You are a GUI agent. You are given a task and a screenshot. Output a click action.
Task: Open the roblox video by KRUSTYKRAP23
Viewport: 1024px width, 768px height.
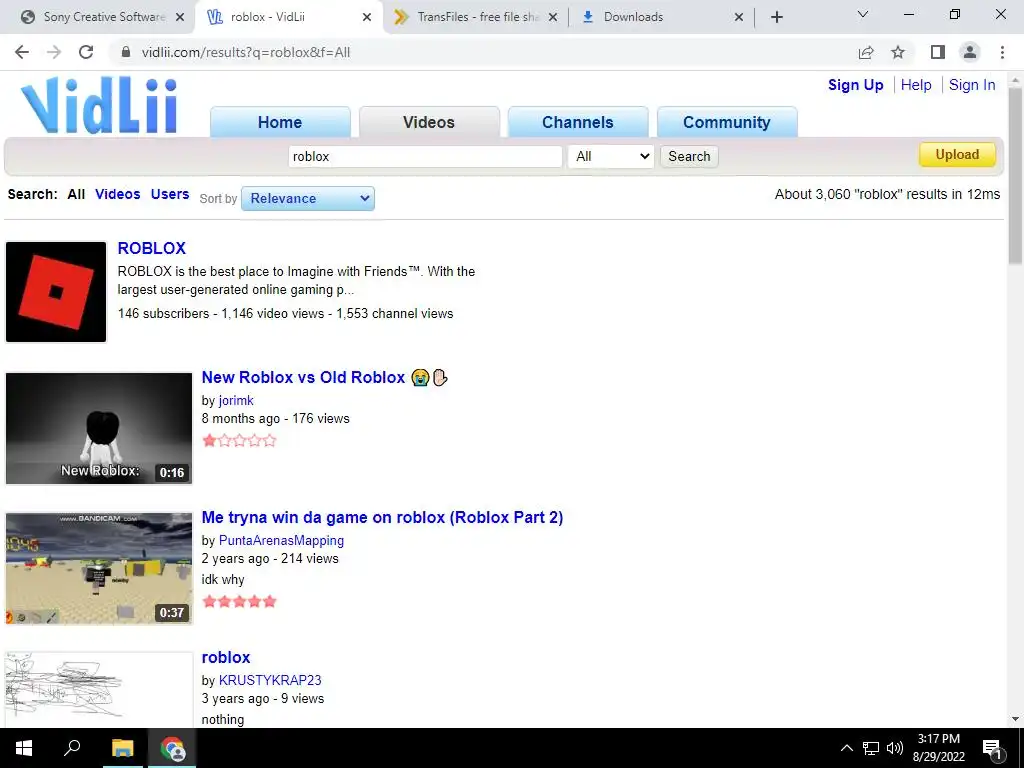pyautogui.click(x=226, y=657)
